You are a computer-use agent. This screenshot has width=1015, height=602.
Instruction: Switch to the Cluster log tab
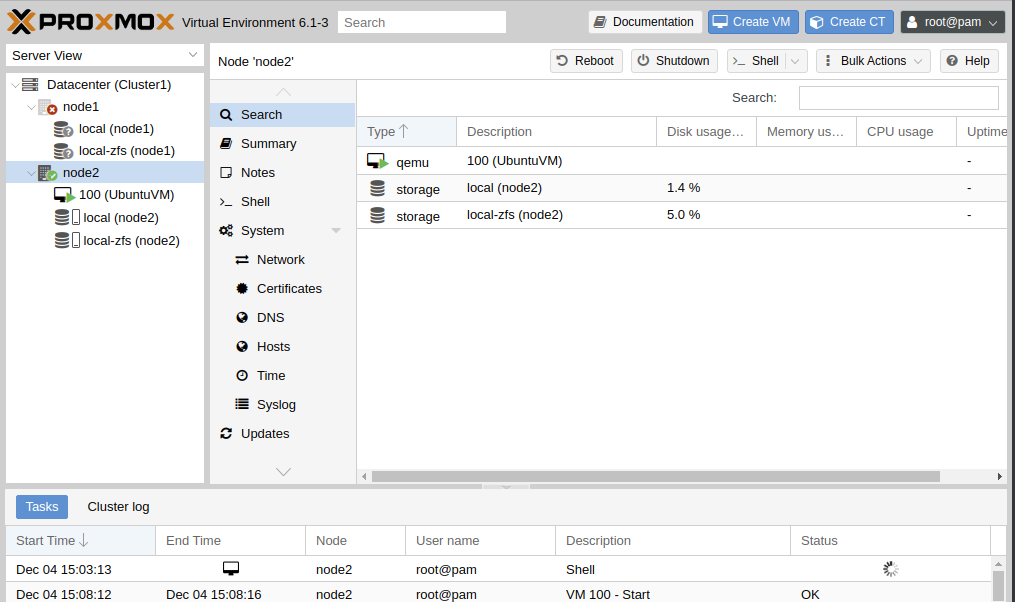click(118, 507)
